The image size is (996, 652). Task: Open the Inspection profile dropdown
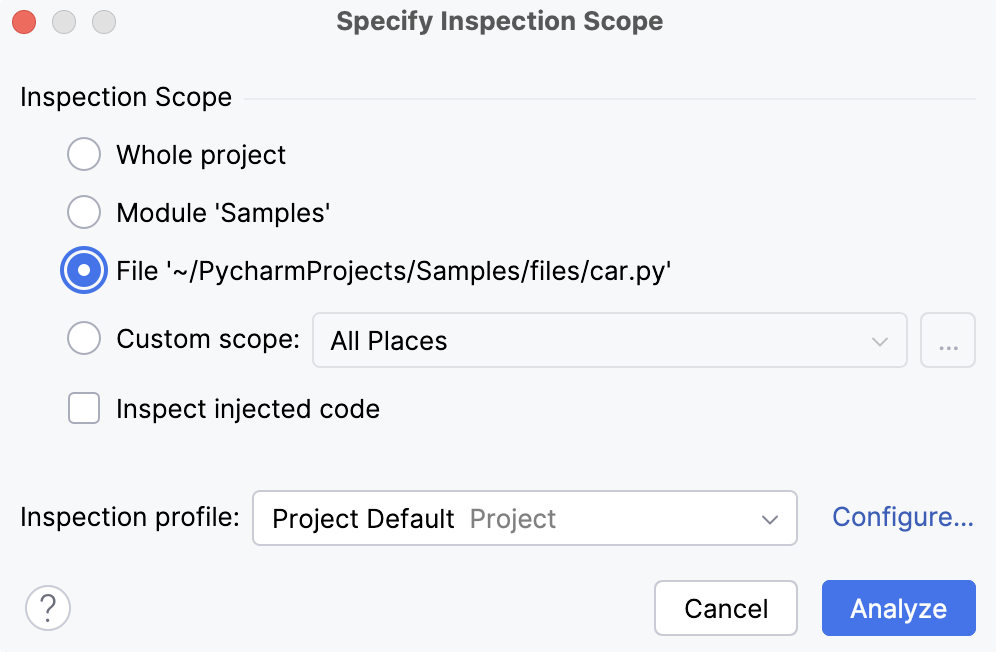coord(525,518)
